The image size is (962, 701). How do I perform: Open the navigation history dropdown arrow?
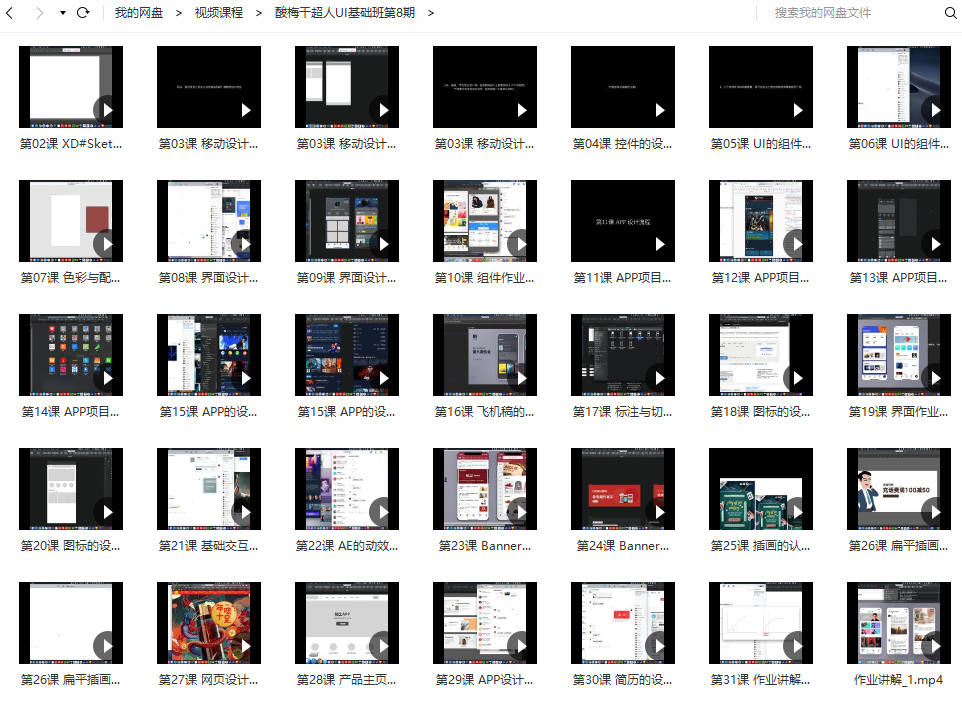[x=63, y=13]
